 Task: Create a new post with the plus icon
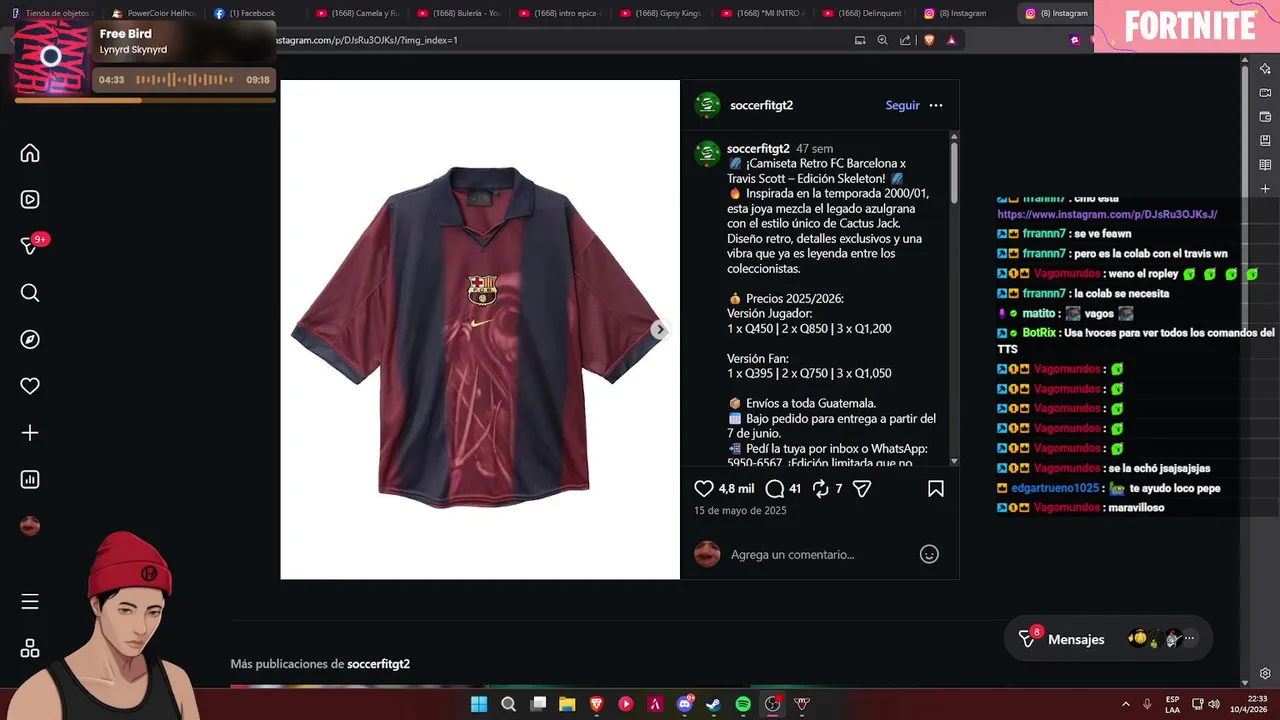click(x=30, y=433)
